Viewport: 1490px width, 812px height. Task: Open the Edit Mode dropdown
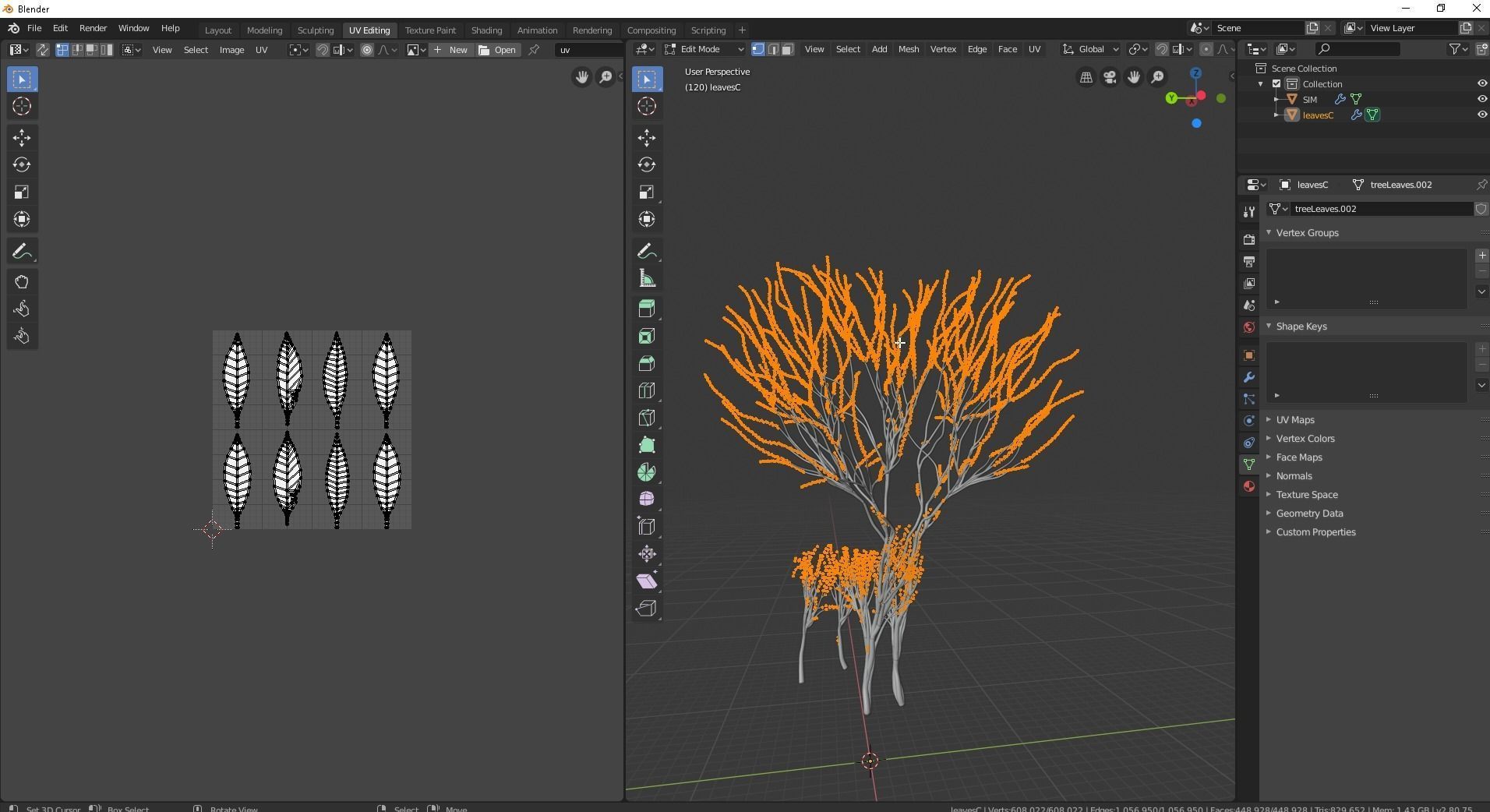(x=704, y=49)
